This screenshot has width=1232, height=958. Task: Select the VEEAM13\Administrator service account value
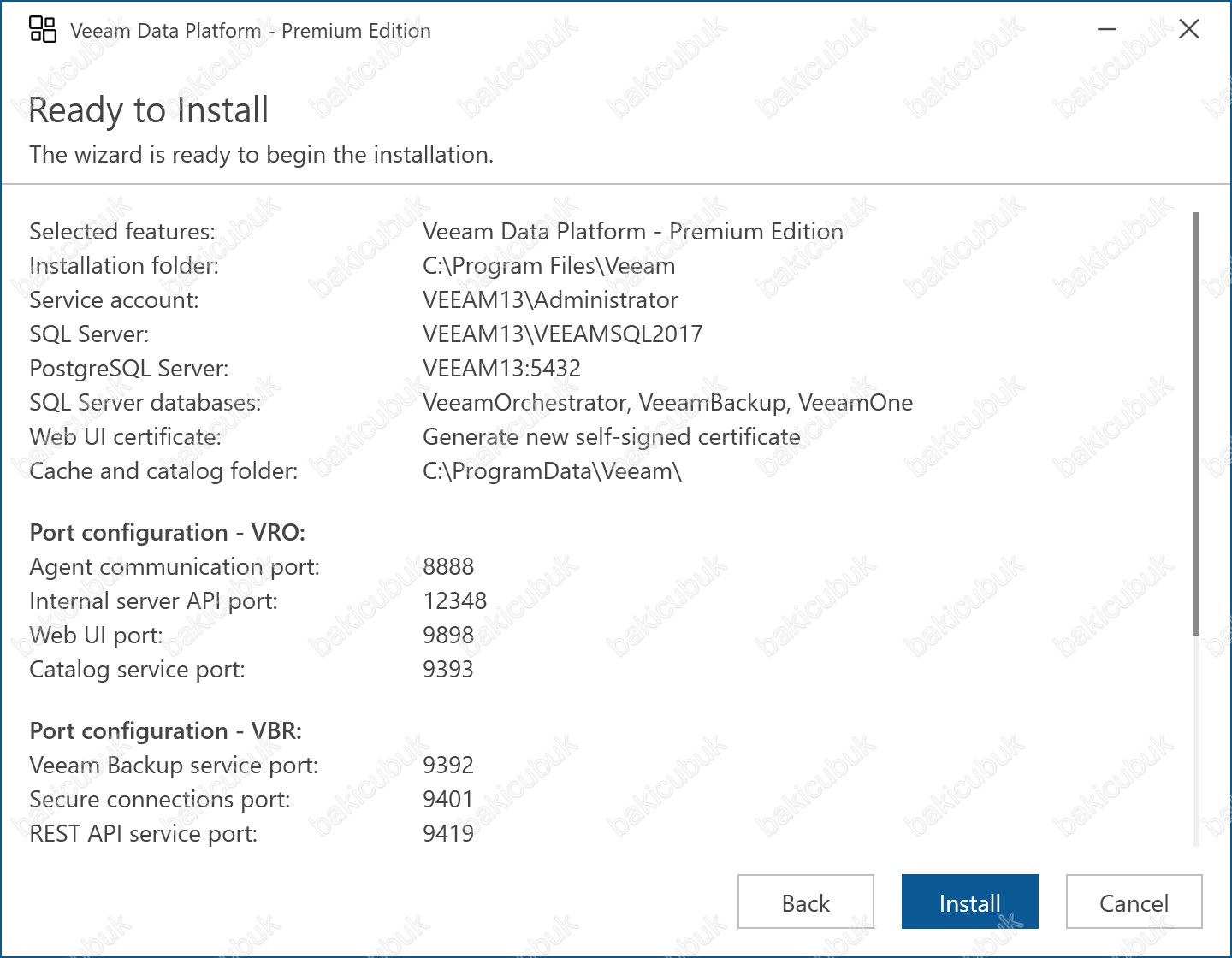pos(550,300)
